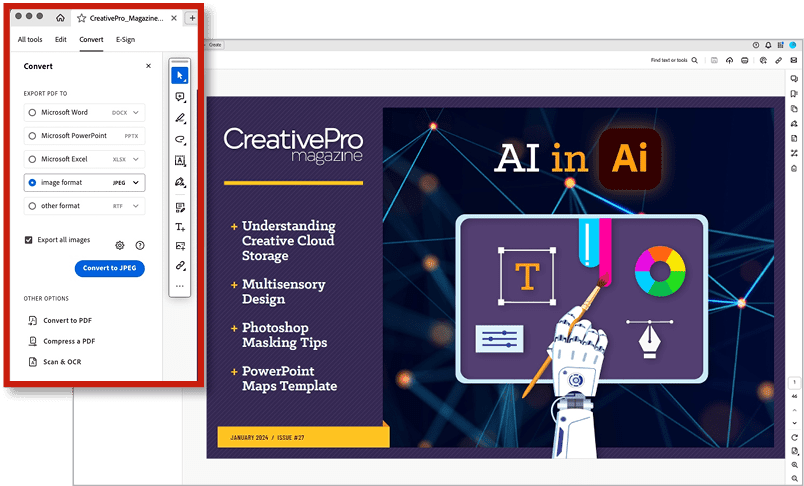Click the add image tool

[179, 247]
